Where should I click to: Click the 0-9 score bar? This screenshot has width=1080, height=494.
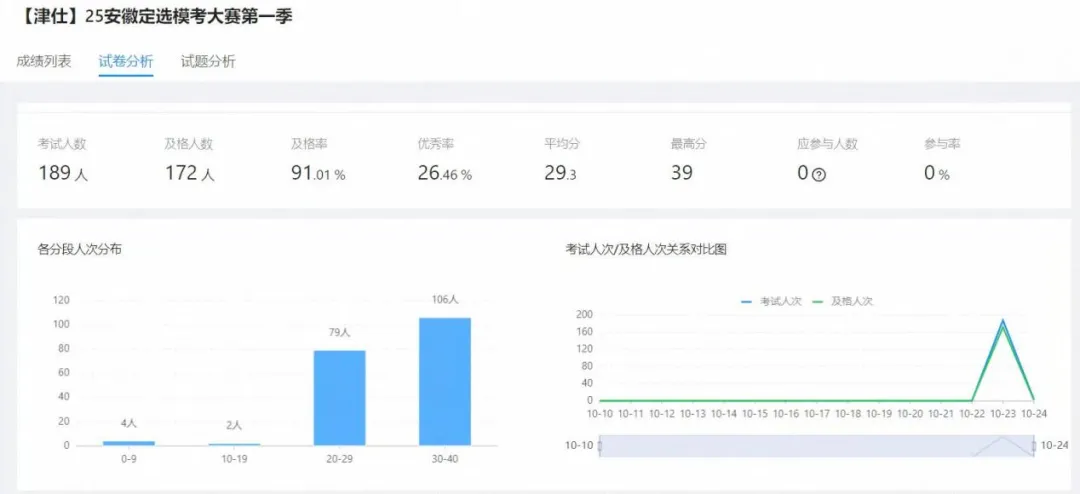click(x=129, y=443)
